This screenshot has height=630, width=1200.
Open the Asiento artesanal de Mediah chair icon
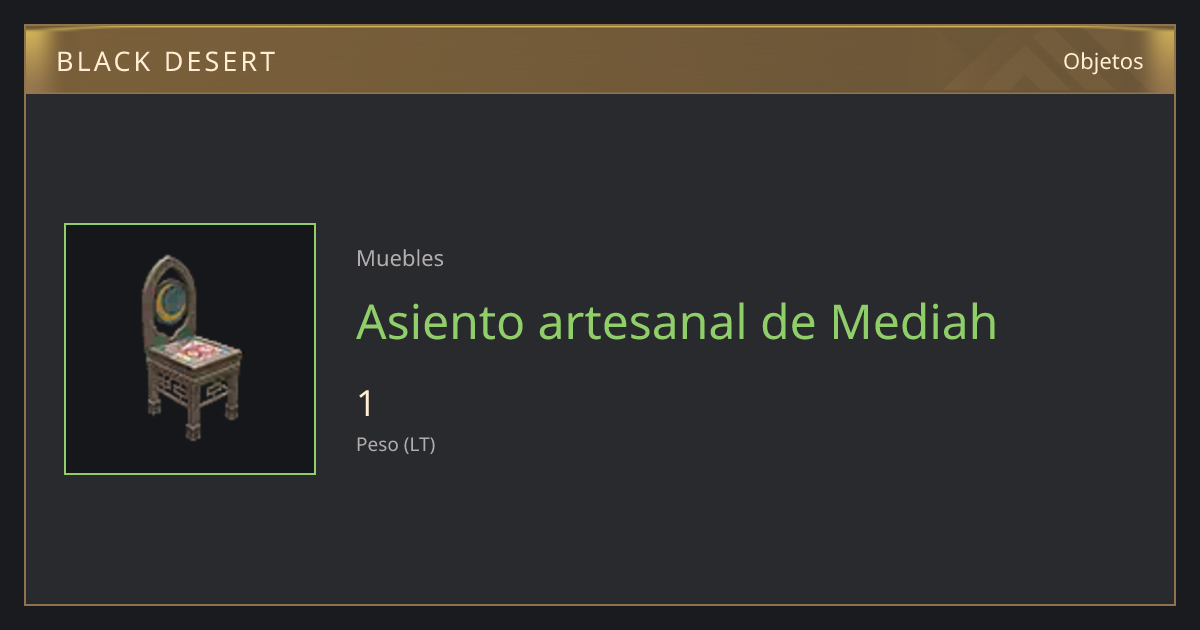pos(190,348)
